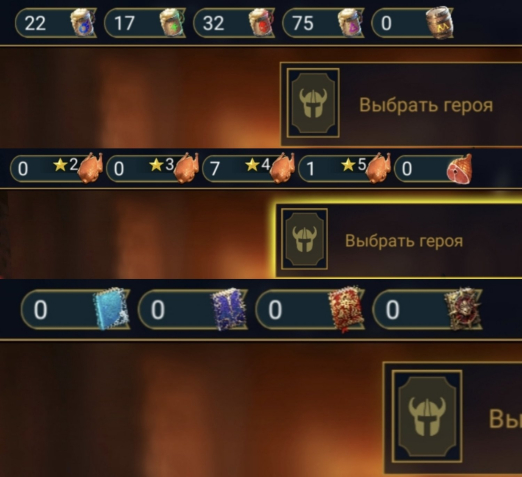The width and height of the screenshot is (522, 477).
Task: Click helmet slot in yellow-outlined hero panel
Action: coord(304,239)
